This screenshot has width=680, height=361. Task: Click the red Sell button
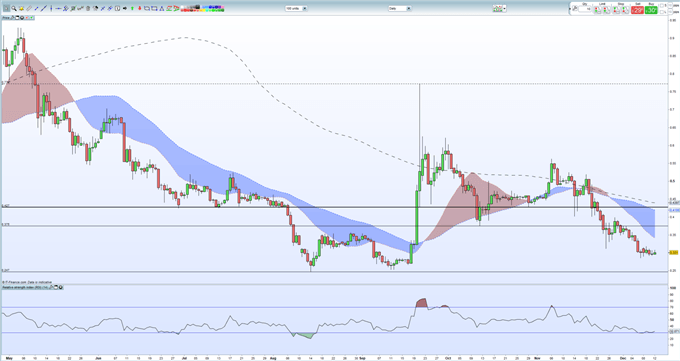(x=638, y=10)
